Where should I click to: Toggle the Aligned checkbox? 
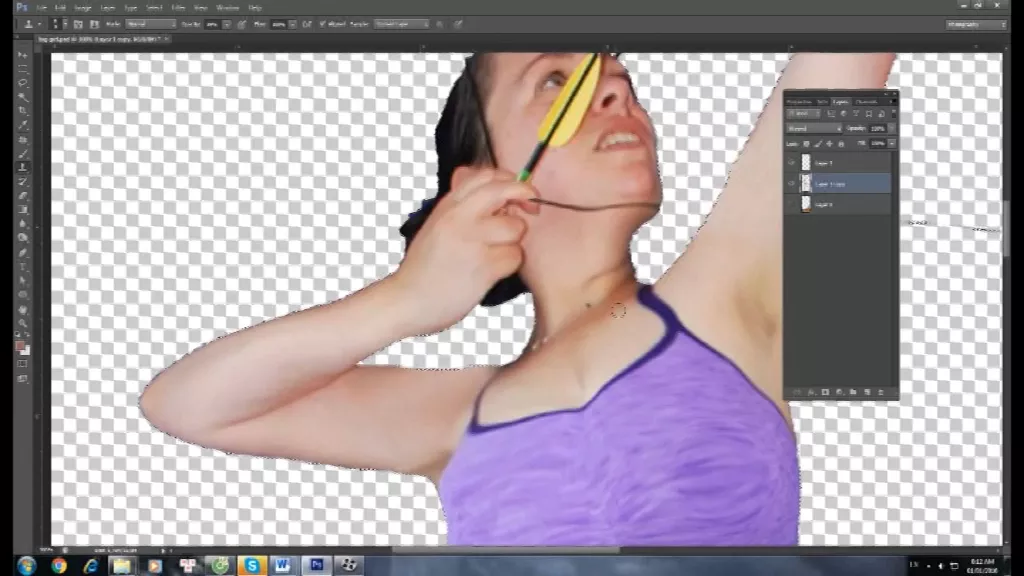pos(323,24)
